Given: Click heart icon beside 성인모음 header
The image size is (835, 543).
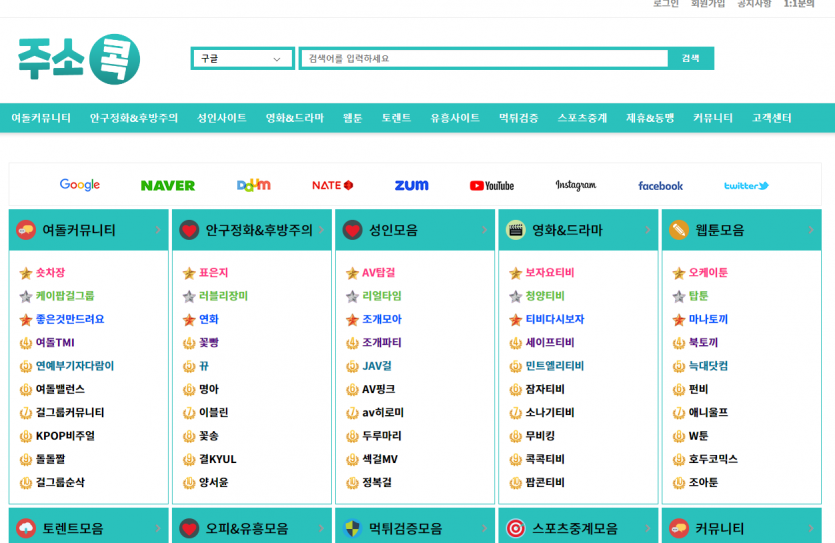Looking at the screenshot, I should (353, 230).
